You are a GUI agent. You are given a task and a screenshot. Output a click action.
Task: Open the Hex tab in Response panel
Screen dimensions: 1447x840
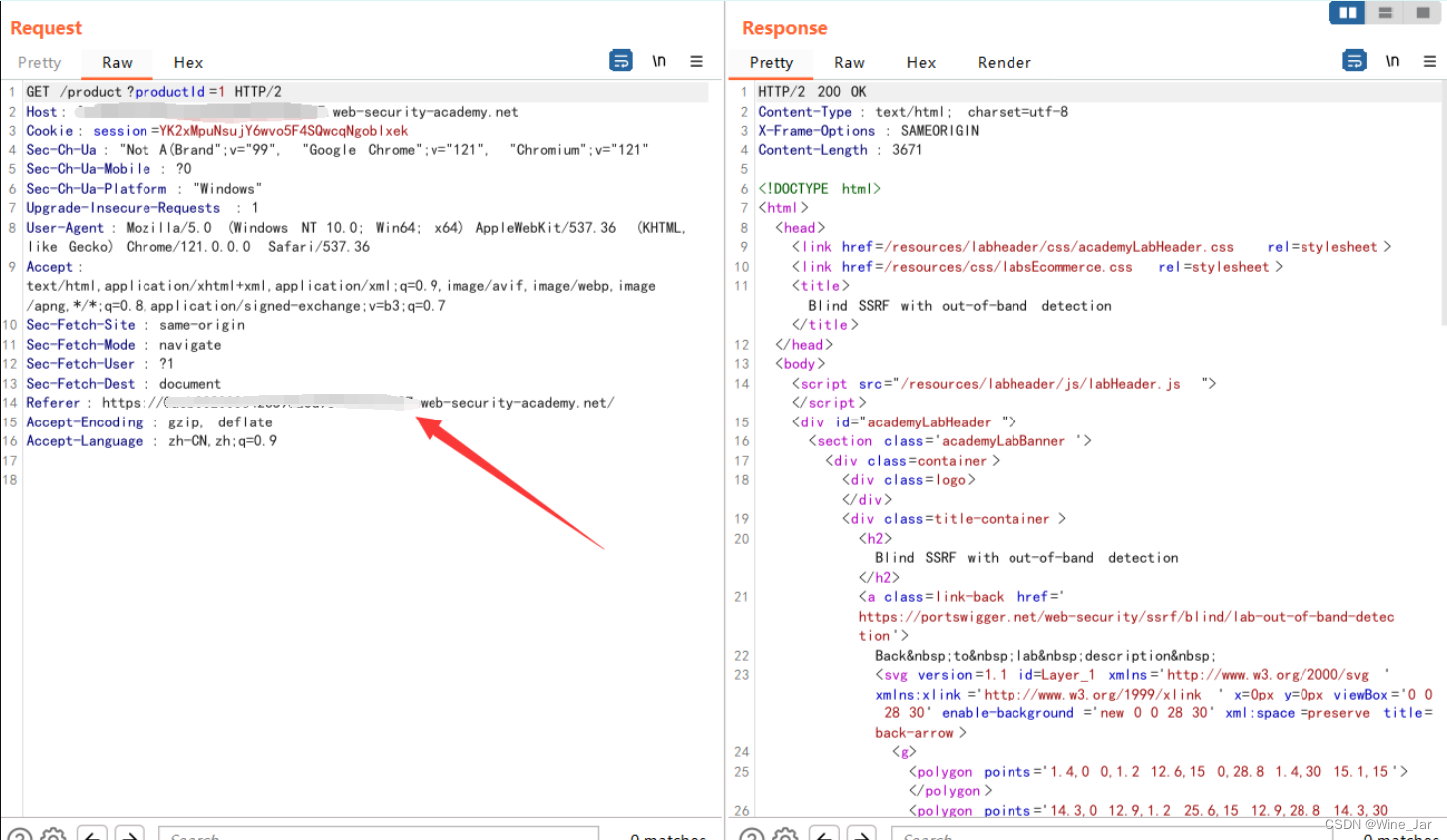click(x=921, y=62)
